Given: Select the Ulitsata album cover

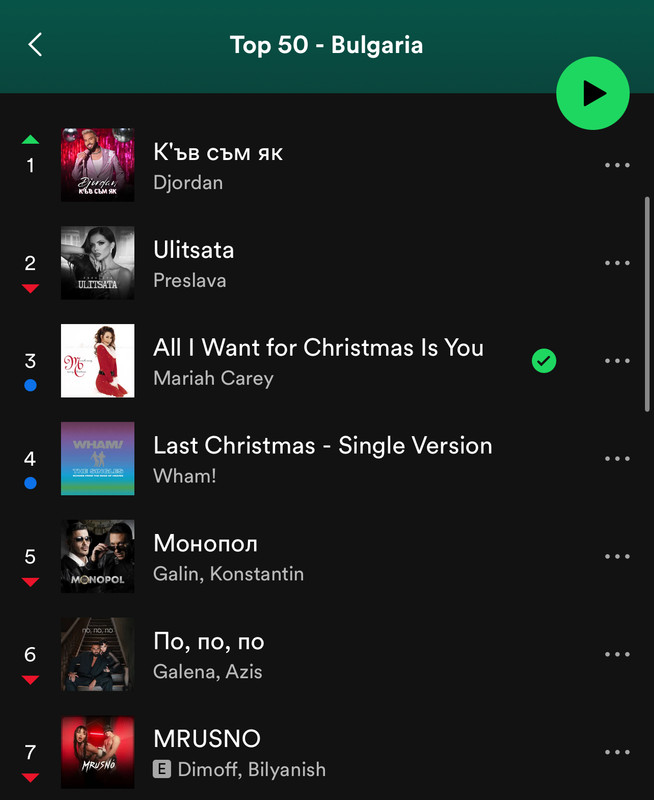Looking at the screenshot, I should coord(97,263).
